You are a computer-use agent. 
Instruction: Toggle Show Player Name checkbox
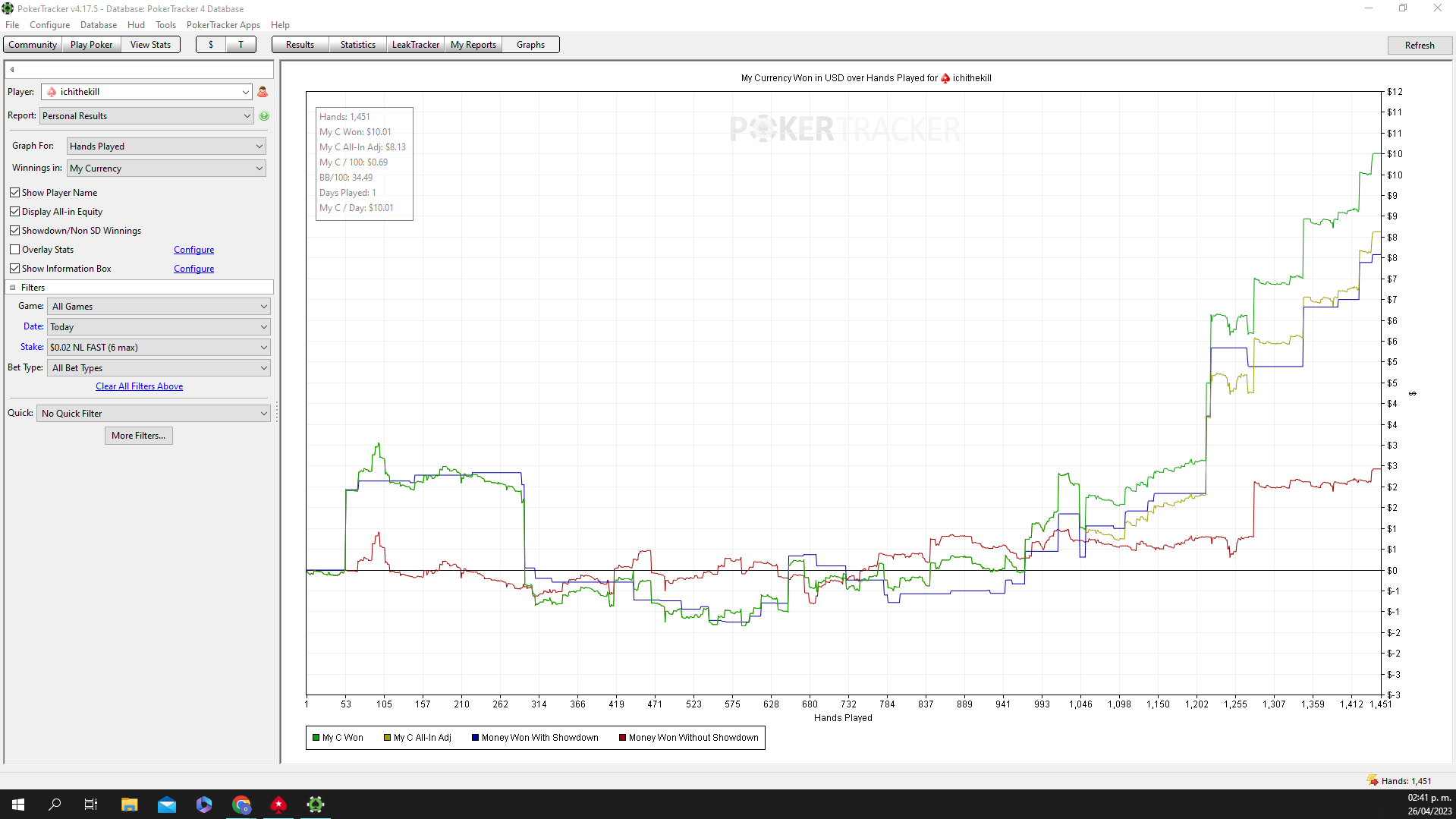coord(14,193)
